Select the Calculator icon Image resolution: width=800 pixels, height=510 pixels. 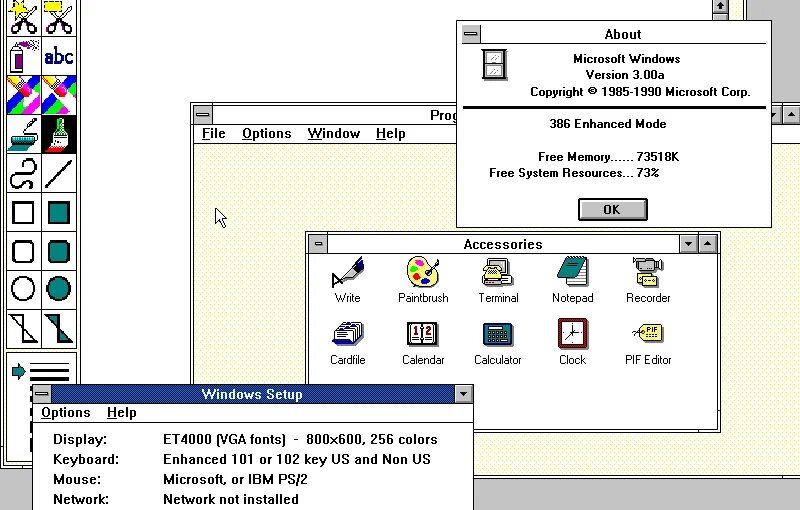[498, 342]
